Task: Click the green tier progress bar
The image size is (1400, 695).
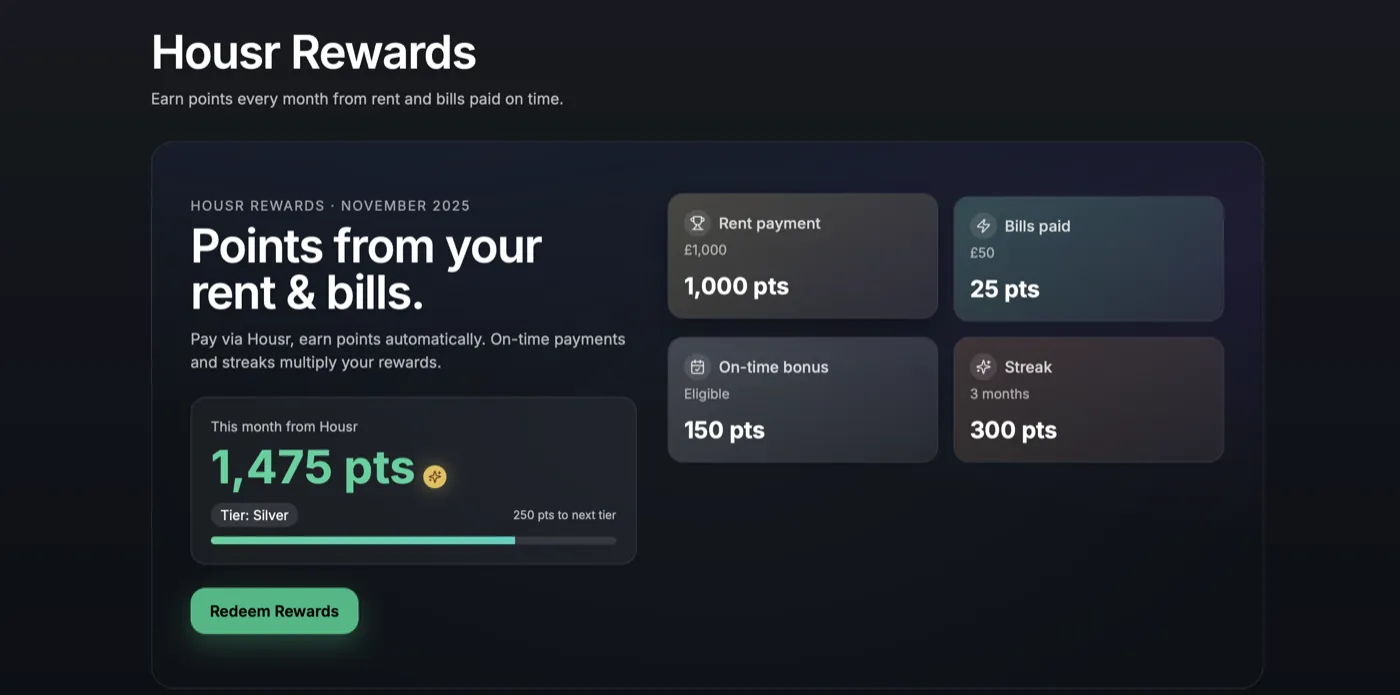Action: [413, 540]
